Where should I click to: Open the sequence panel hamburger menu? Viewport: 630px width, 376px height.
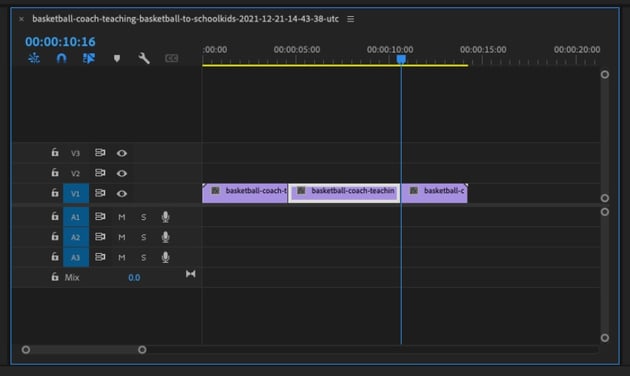pyautogui.click(x=350, y=19)
